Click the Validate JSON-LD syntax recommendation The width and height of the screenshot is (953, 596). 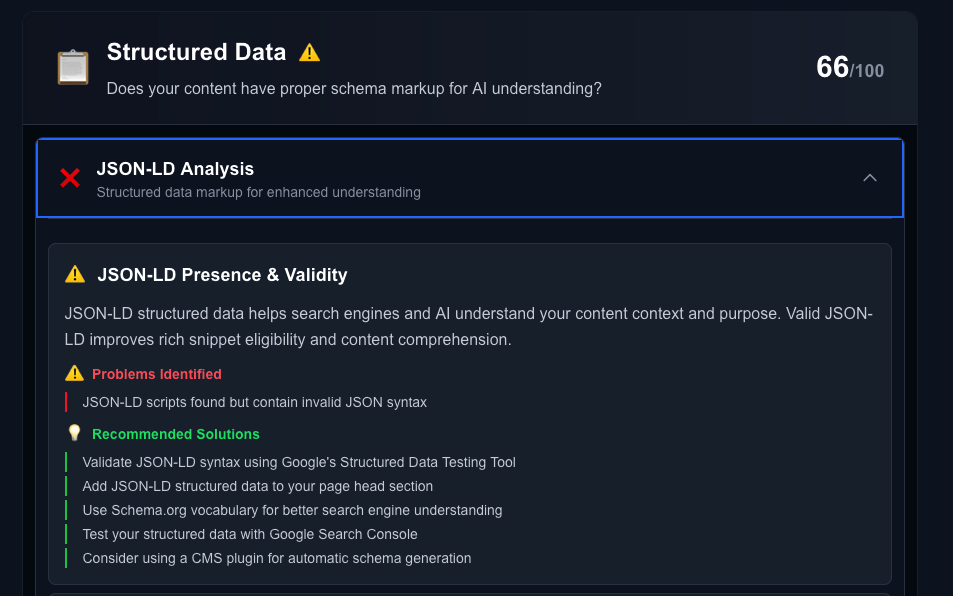(x=299, y=462)
